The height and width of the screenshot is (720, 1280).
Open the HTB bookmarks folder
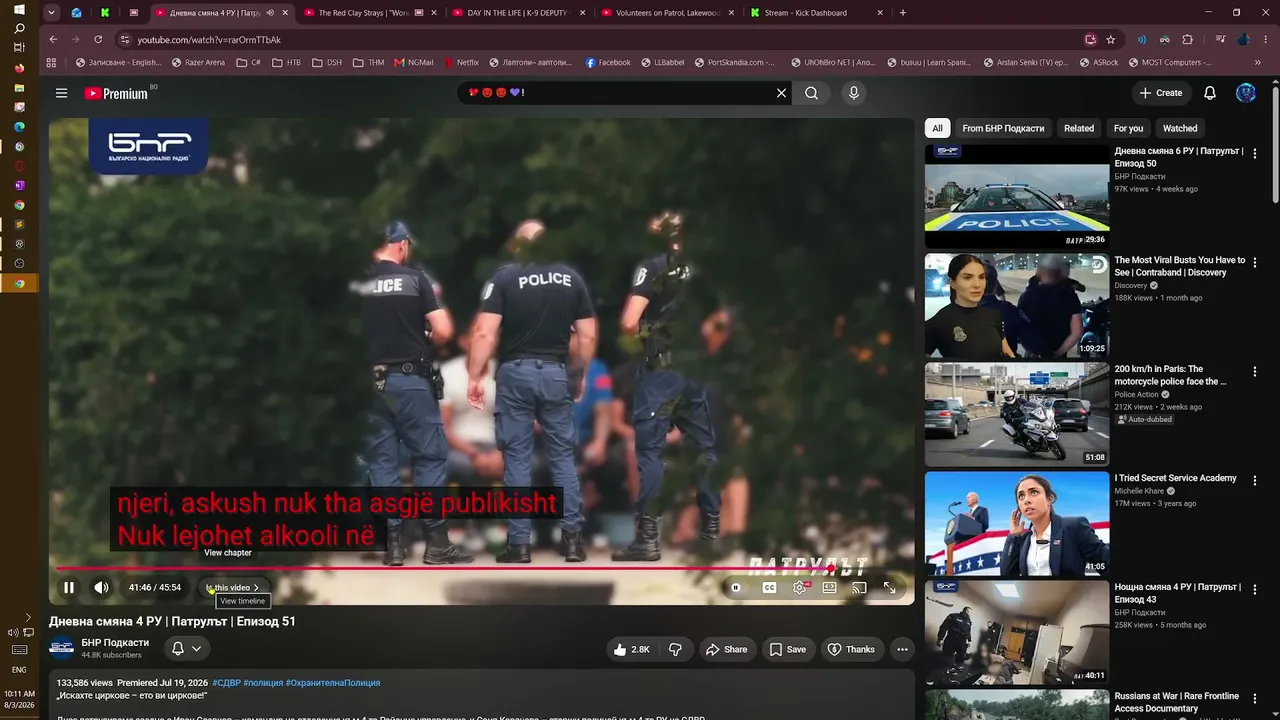286,62
